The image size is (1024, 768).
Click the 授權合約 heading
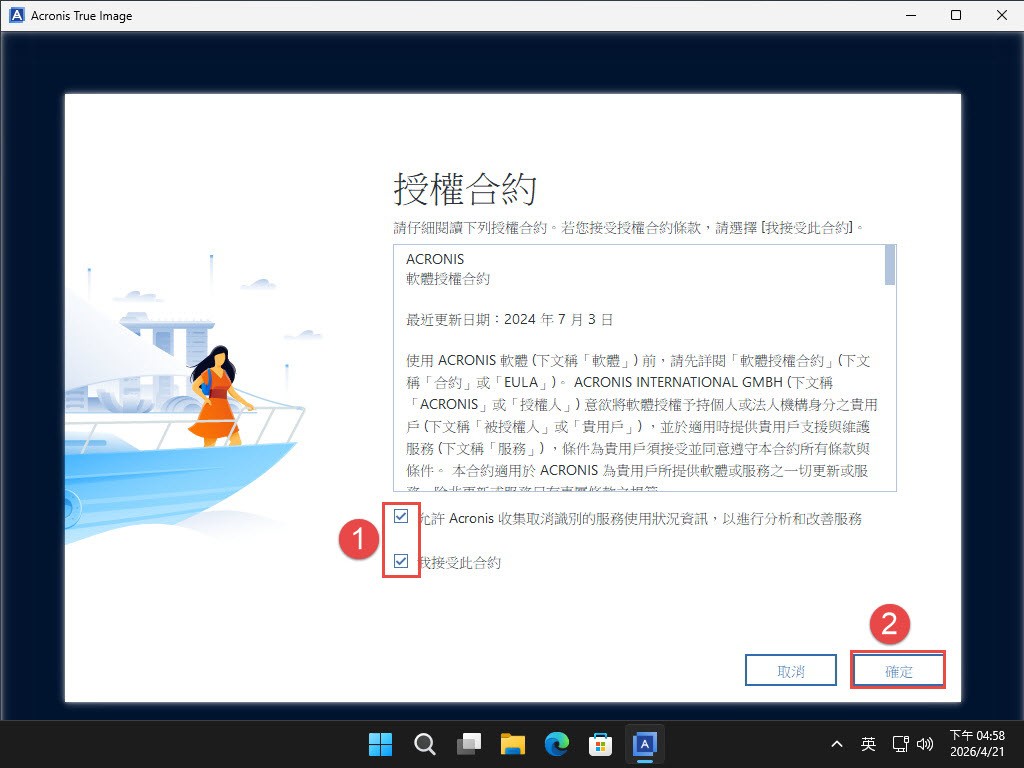(465, 189)
